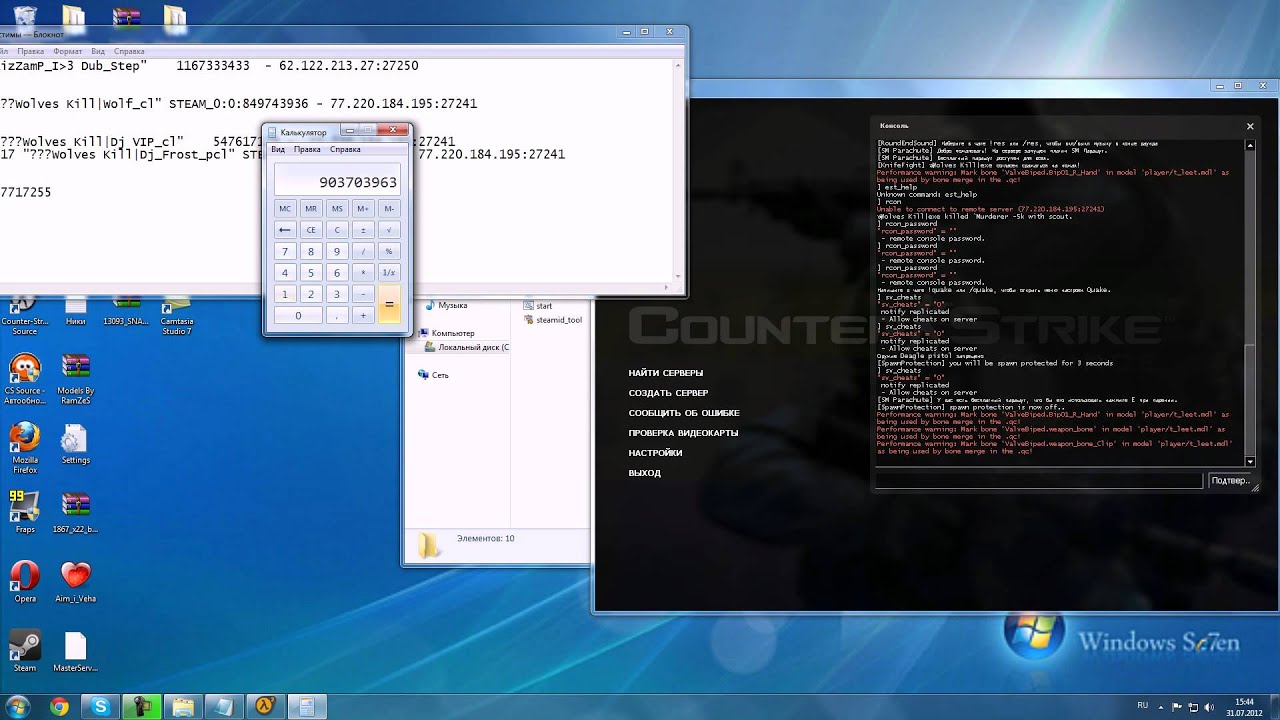Switch to Calculator via its taskbar button
This screenshot has width=1280, height=720.
pyautogui.click(x=306, y=707)
